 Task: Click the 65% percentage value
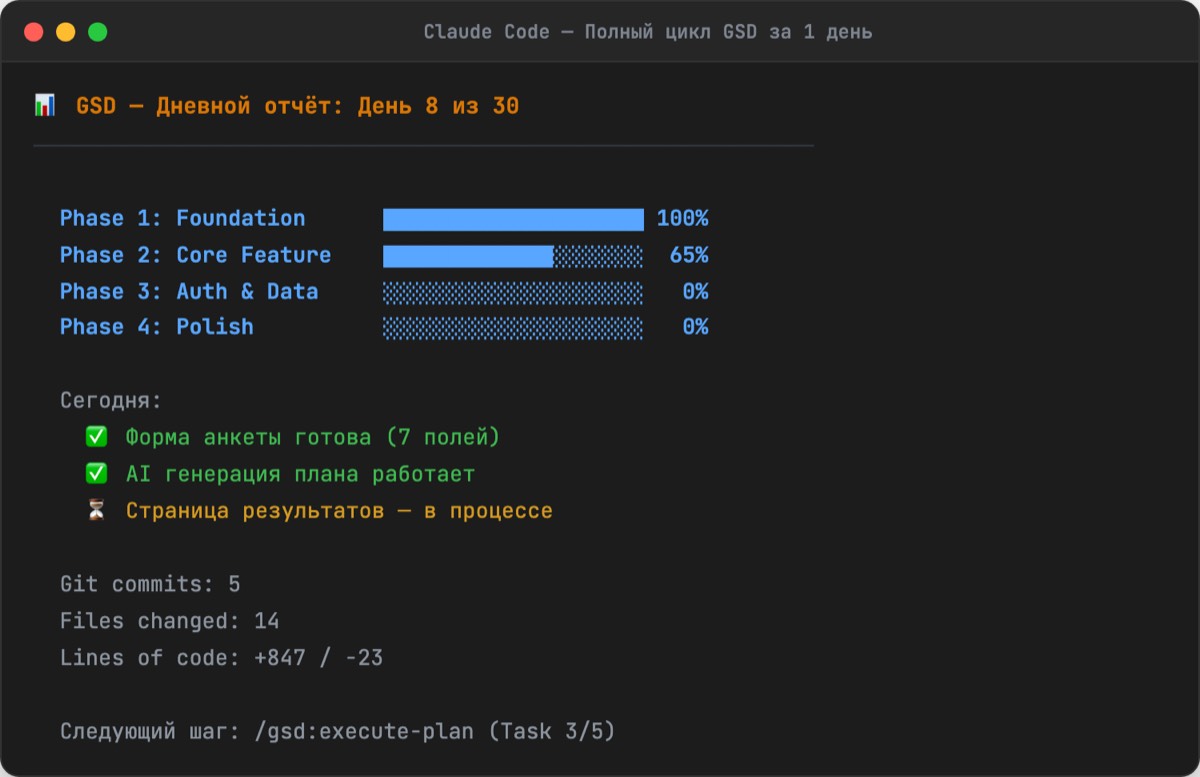pos(688,256)
